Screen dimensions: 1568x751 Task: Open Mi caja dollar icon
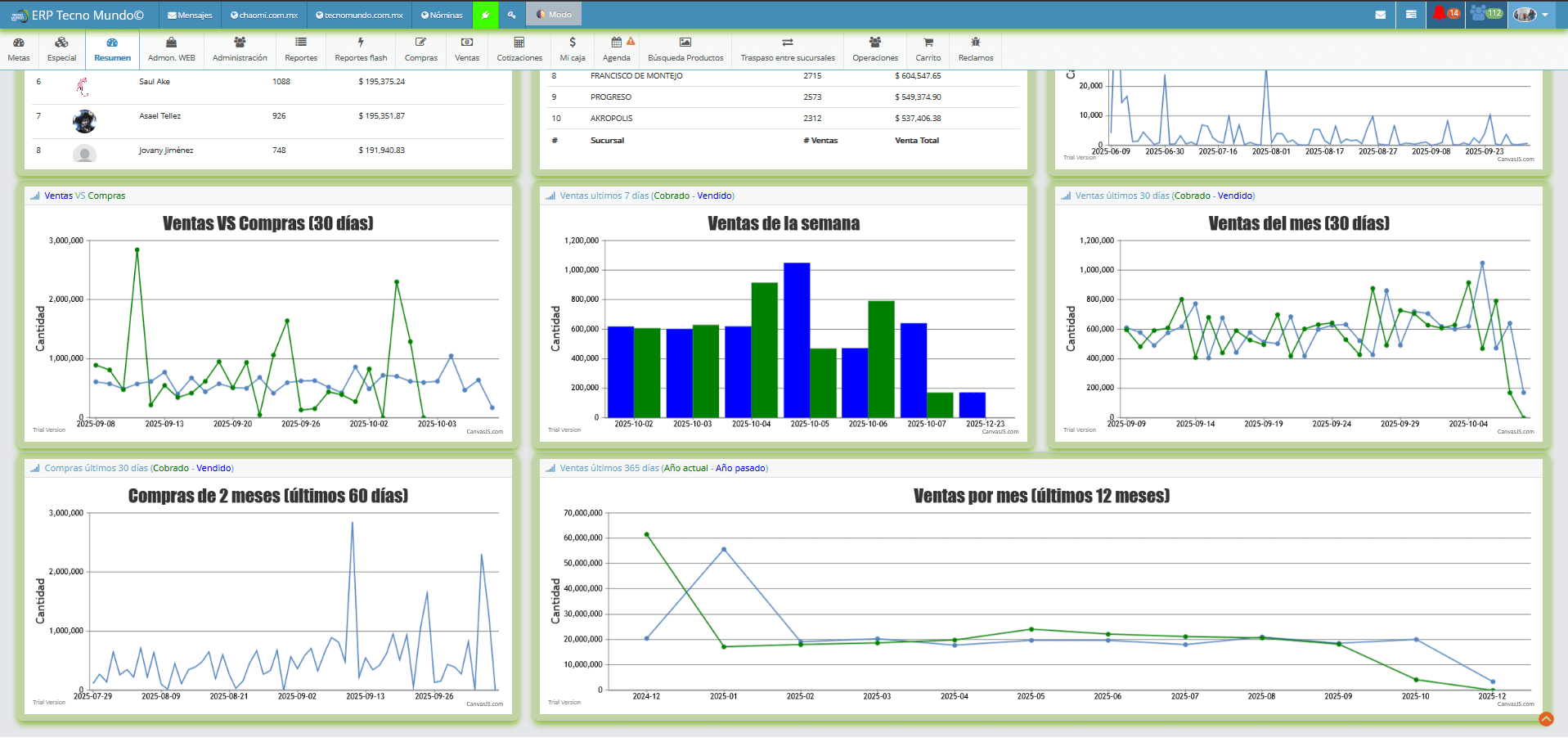coord(572,49)
